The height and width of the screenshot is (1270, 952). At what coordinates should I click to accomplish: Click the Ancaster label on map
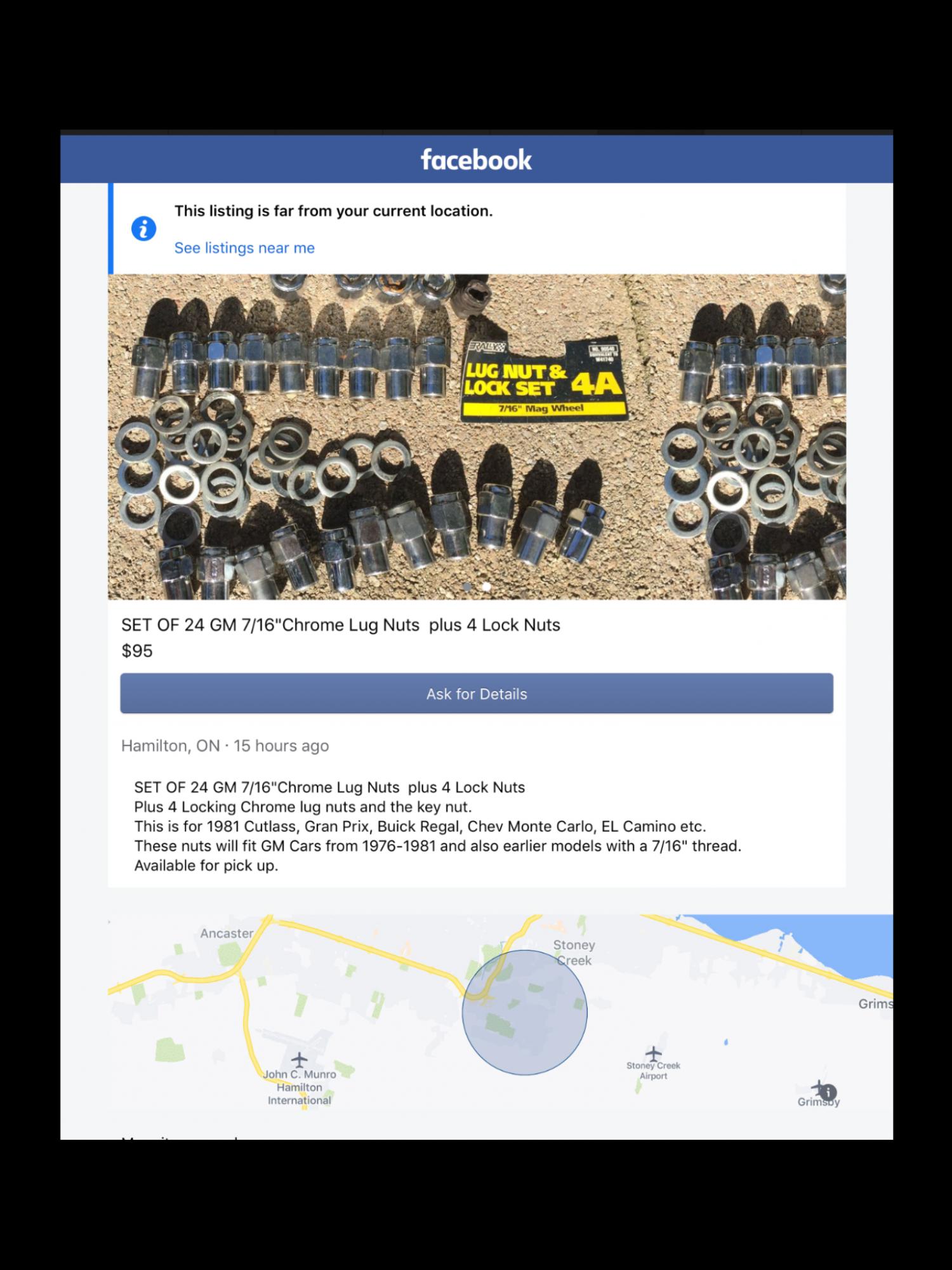[227, 933]
